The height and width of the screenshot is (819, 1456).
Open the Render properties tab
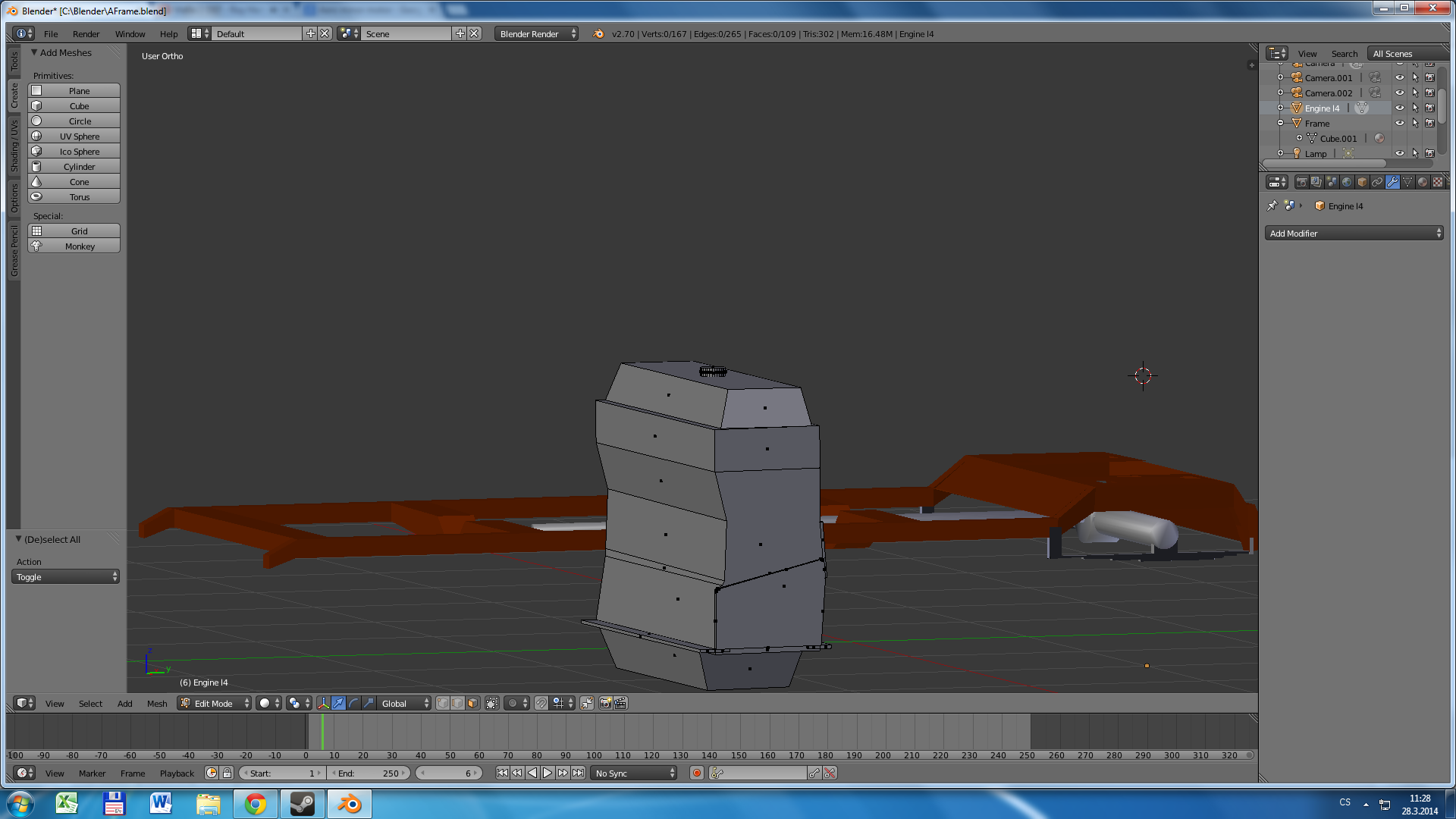pyautogui.click(x=1301, y=182)
